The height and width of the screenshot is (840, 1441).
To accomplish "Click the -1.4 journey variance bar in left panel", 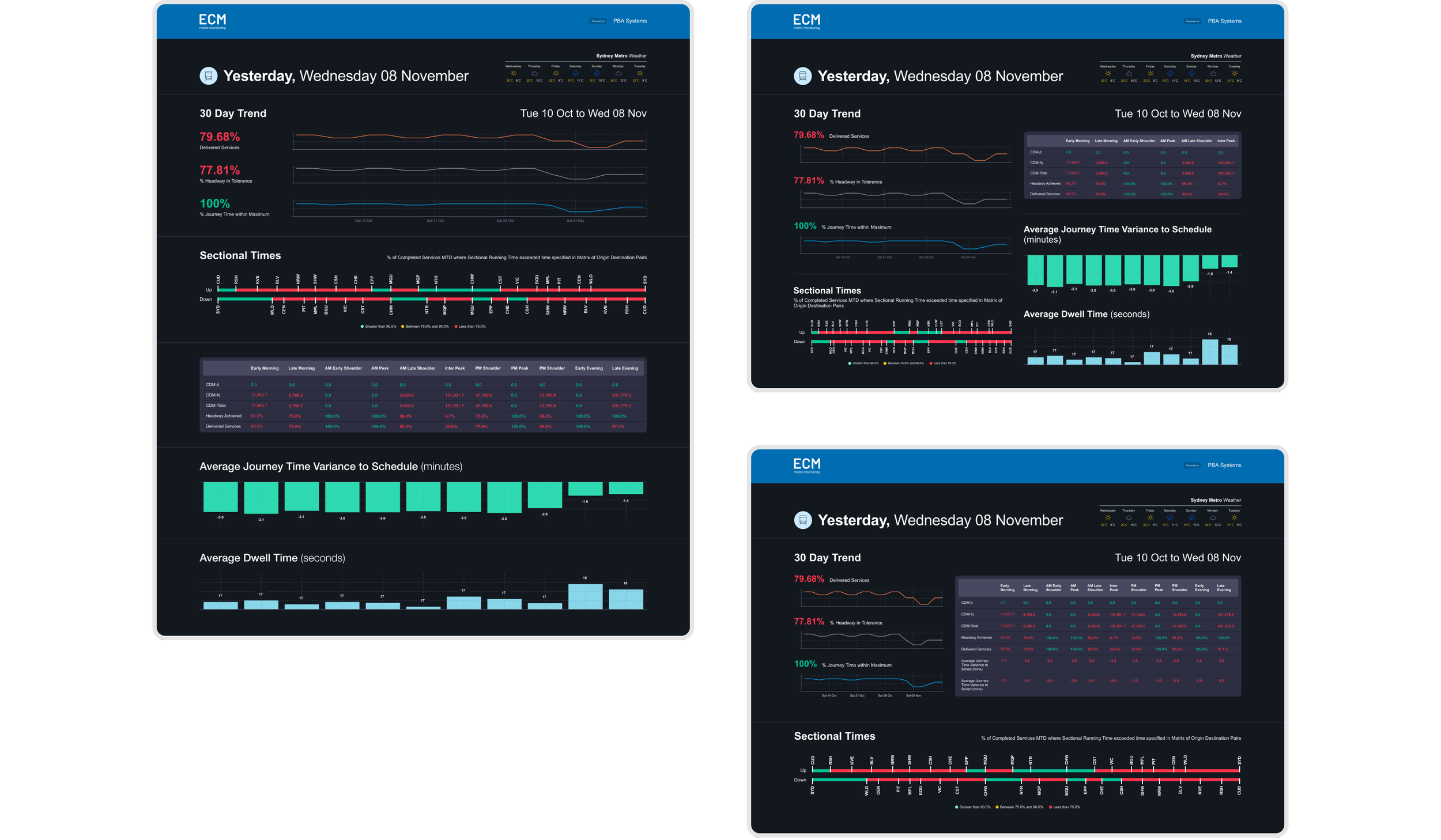I will click(x=625, y=488).
